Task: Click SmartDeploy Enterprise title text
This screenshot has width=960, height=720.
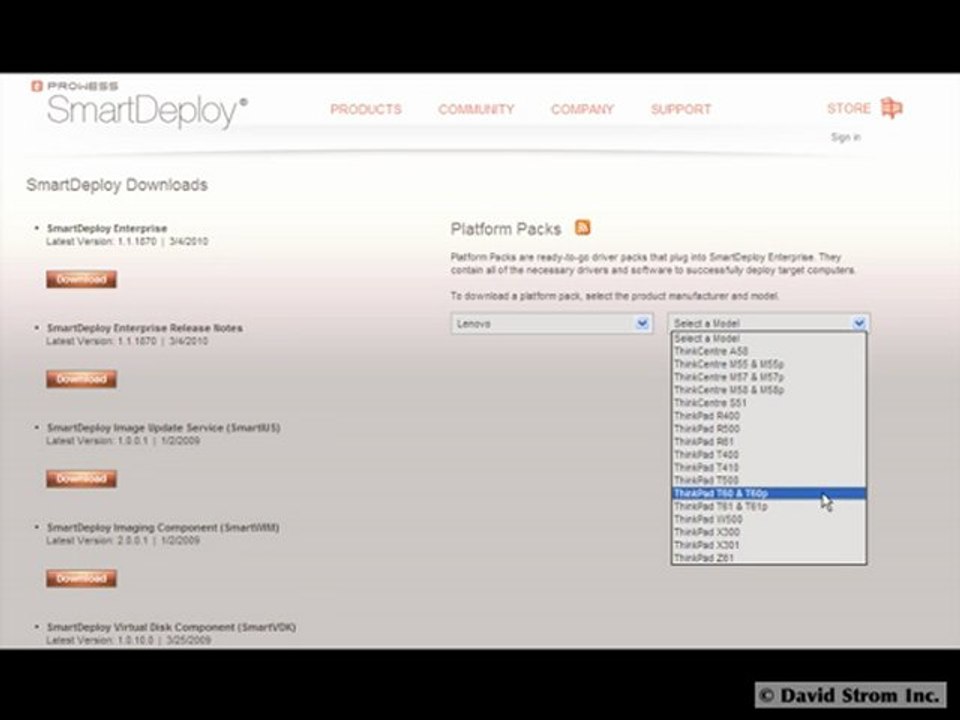Action: [107, 228]
